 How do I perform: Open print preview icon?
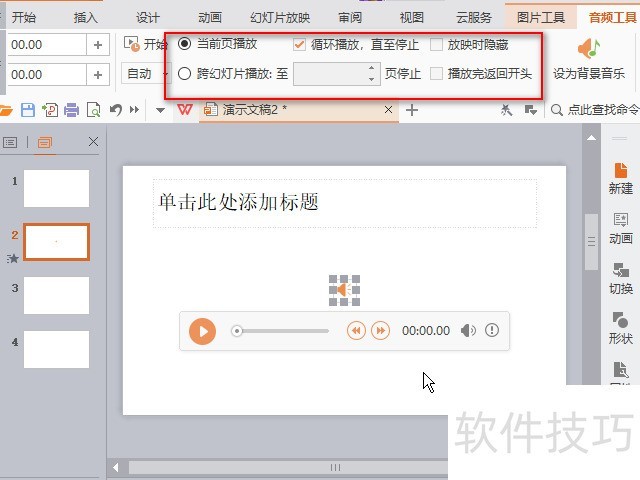click(x=93, y=110)
